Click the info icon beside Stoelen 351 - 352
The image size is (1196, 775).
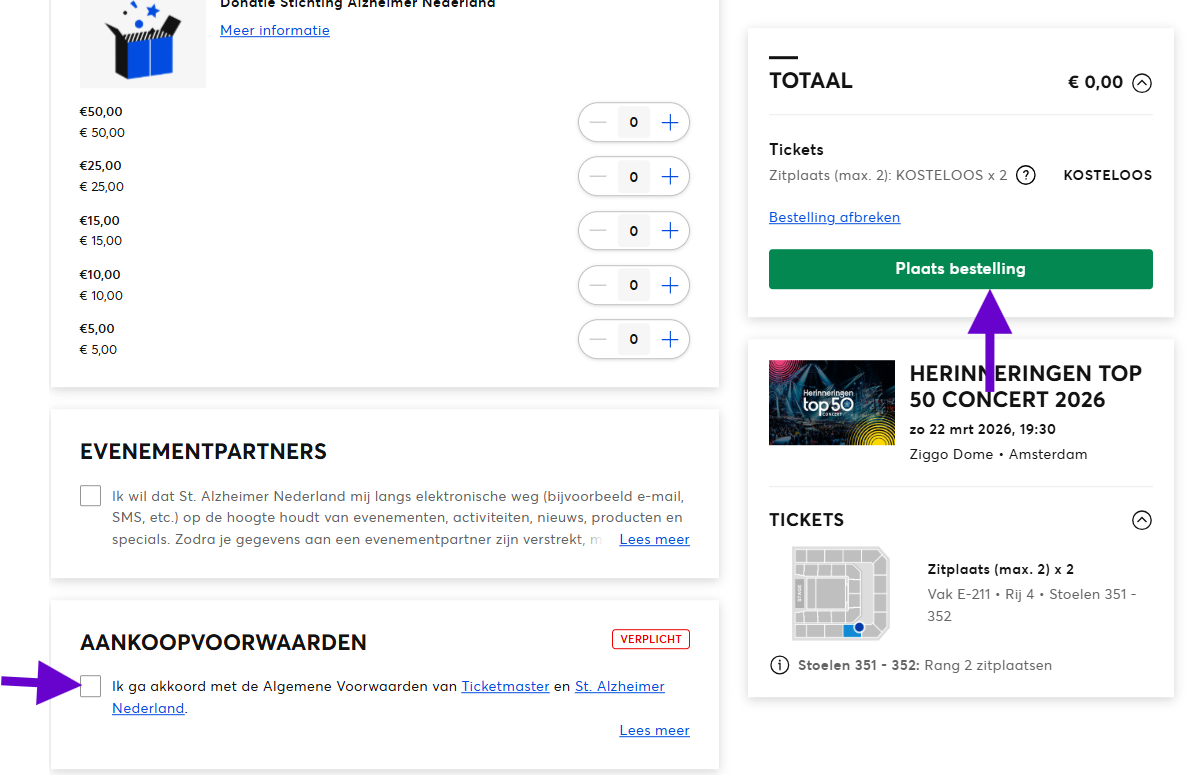779,664
